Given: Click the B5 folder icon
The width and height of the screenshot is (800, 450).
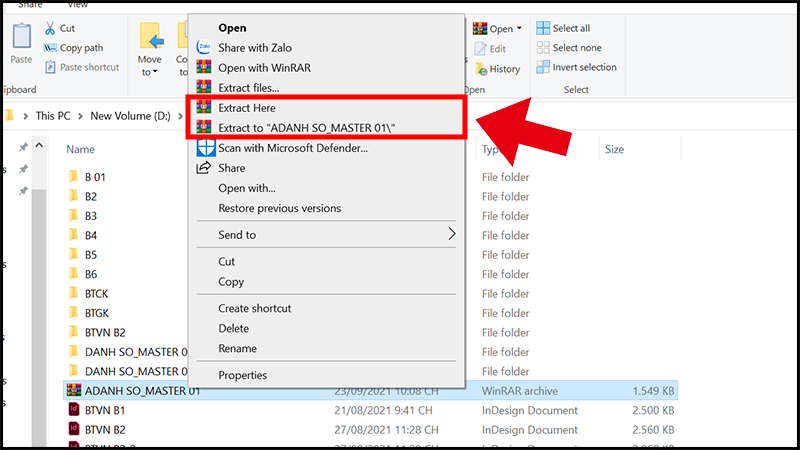Looking at the screenshot, I should click(x=74, y=254).
